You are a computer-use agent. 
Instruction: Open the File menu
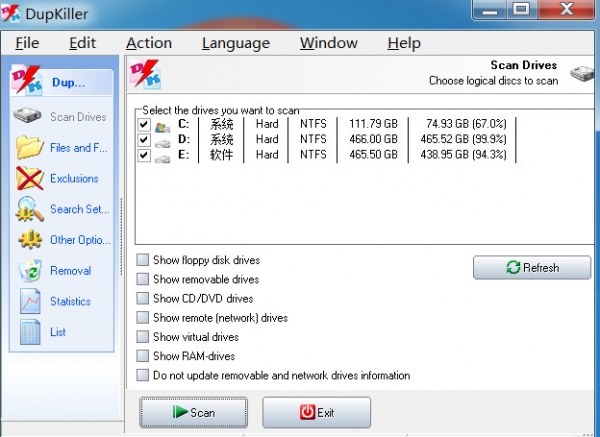(27, 43)
